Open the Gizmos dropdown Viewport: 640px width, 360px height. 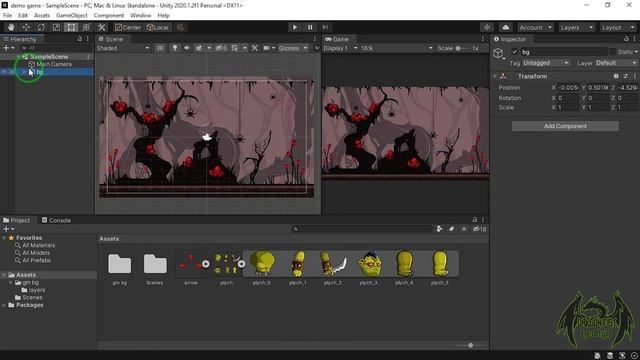[293, 48]
